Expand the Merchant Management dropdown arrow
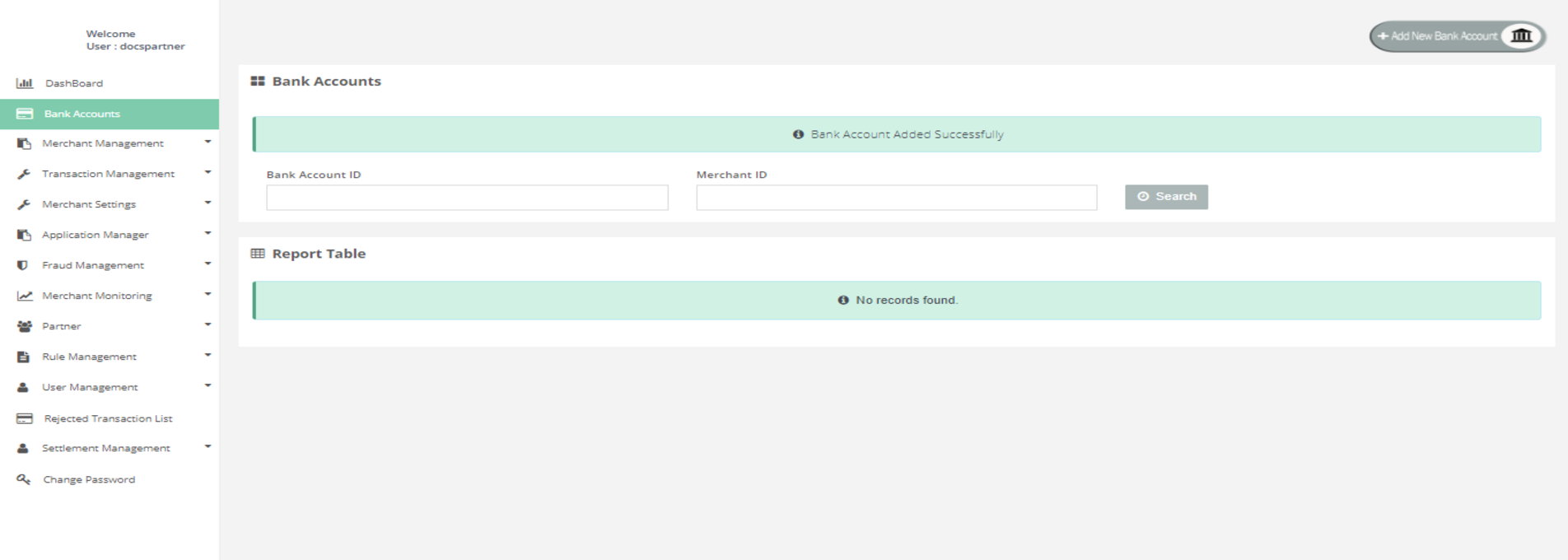Viewport: 1568px width, 560px height. pyautogui.click(x=208, y=142)
